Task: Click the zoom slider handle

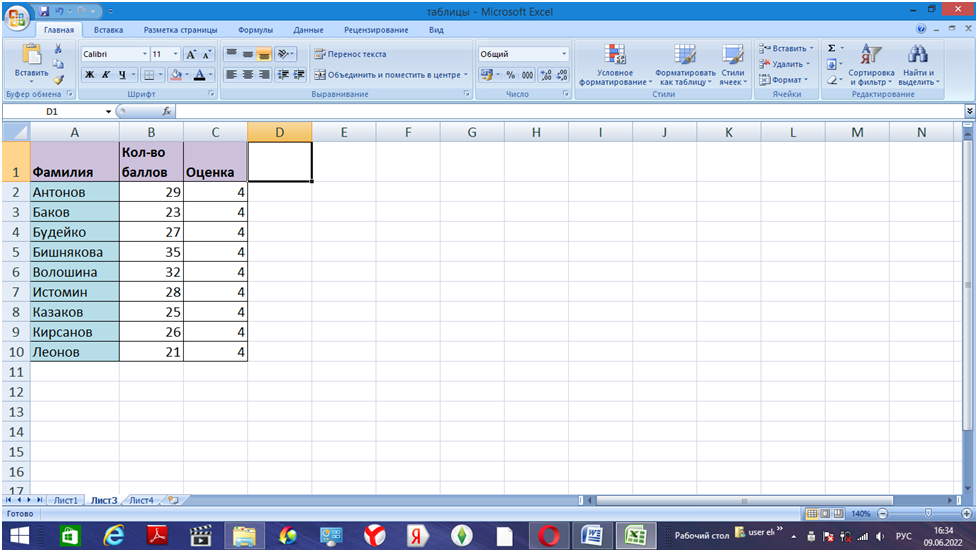Action: (928, 513)
